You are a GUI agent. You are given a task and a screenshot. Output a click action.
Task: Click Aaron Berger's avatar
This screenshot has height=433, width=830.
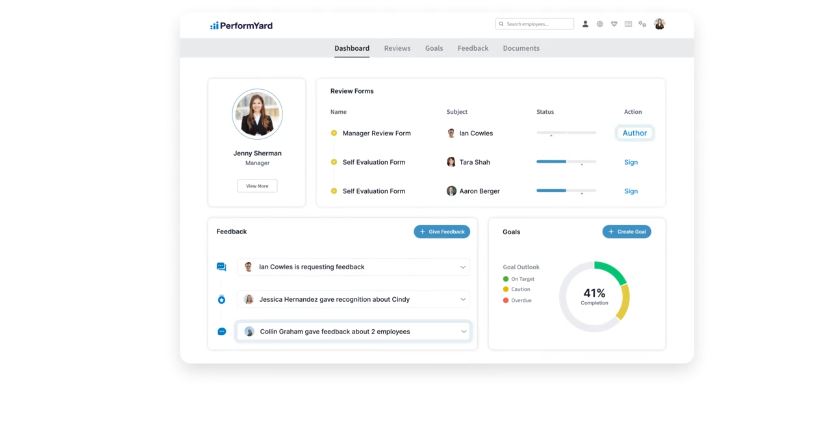(451, 191)
